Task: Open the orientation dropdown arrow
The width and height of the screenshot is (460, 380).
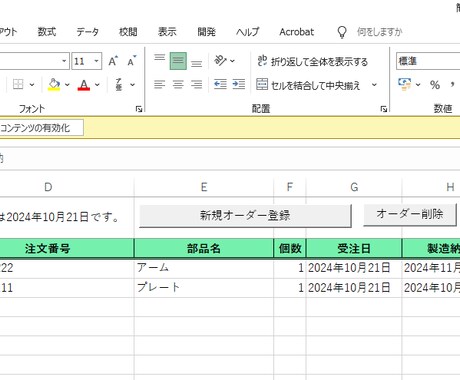Action: coord(232,61)
